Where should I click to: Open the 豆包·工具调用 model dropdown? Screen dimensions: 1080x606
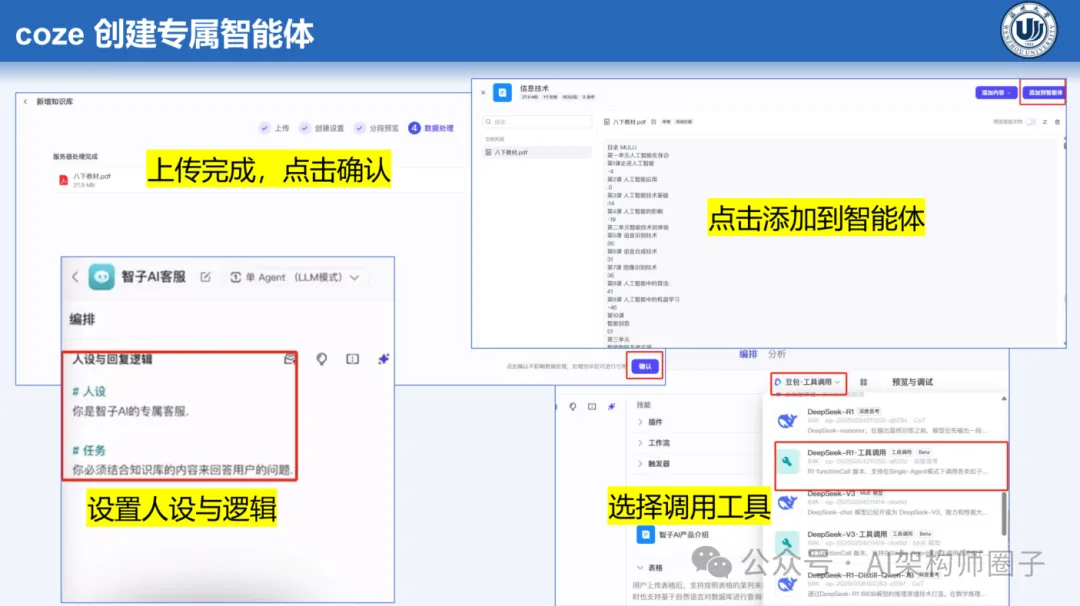[x=808, y=382]
